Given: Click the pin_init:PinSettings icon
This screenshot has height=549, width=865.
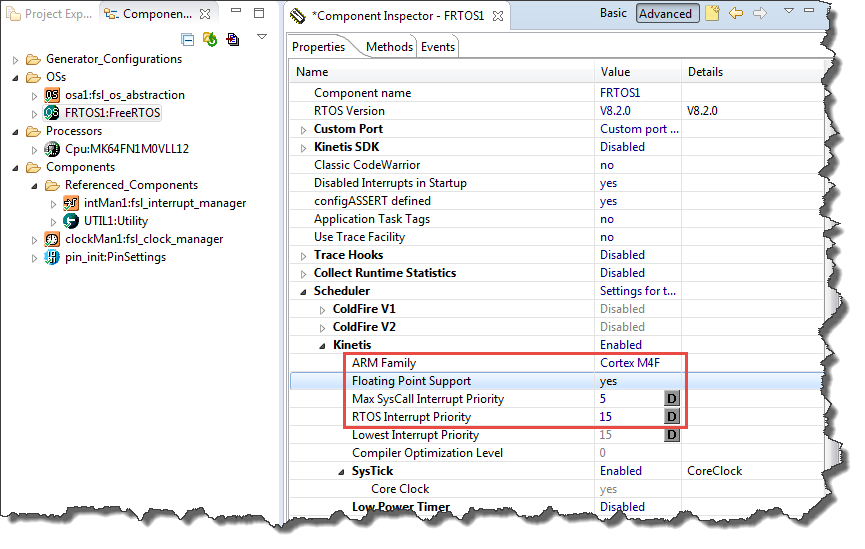Looking at the screenshot, I should point(52,257).
